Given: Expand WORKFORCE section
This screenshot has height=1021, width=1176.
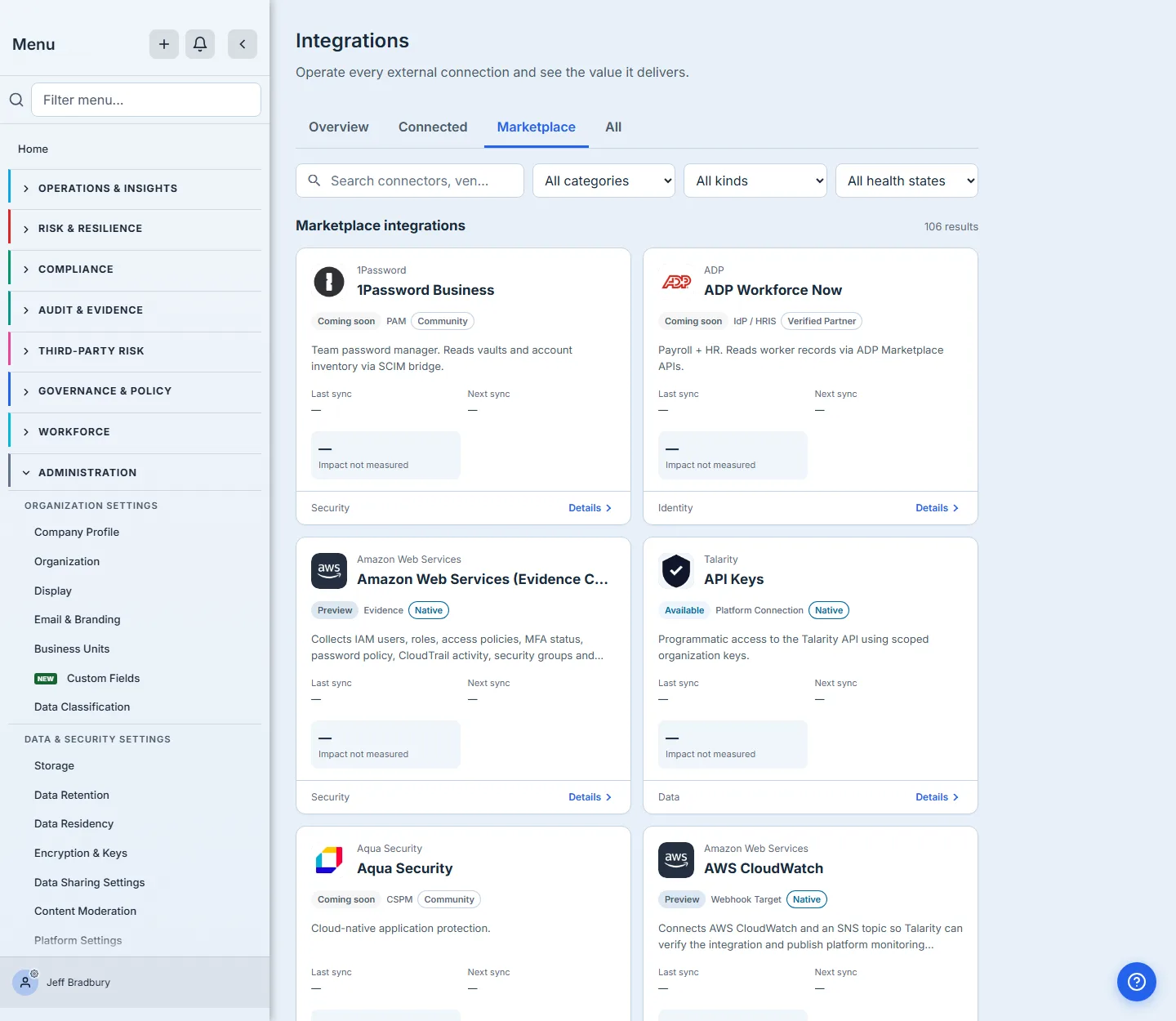Looking at the screenshot, I should click(135, 432).
